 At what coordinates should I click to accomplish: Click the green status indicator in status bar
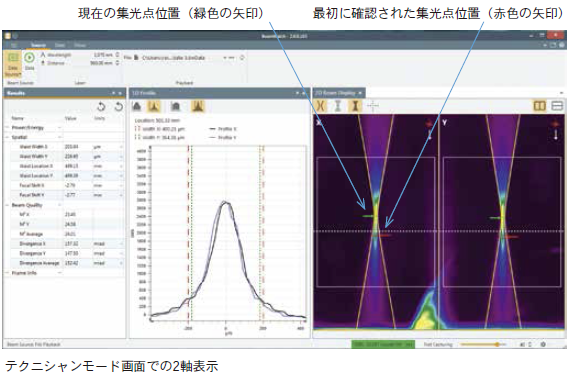pyautogui.click(x=383, y=344)
